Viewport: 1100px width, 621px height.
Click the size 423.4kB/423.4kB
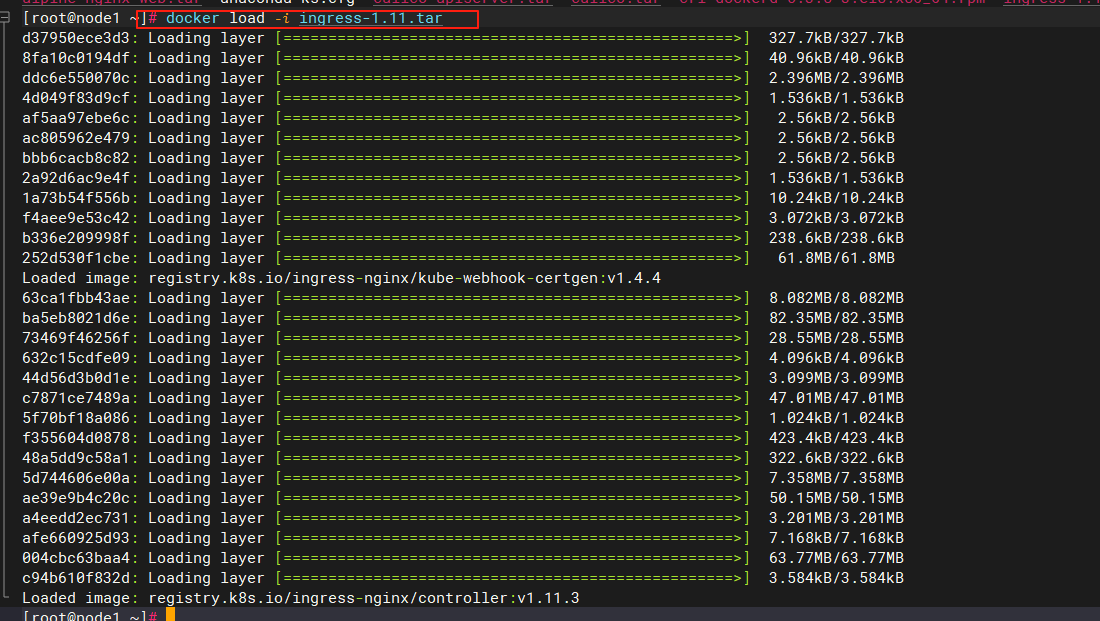point(836,438)
